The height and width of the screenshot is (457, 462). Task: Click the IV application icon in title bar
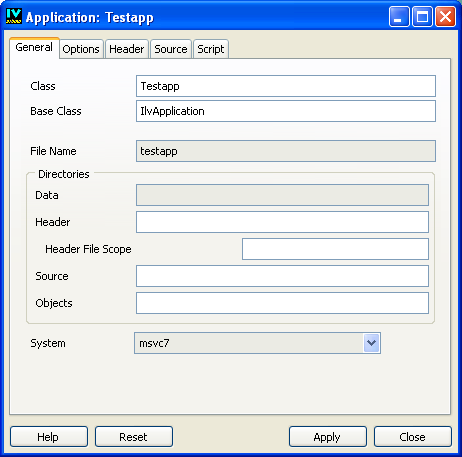click(14, 16)
